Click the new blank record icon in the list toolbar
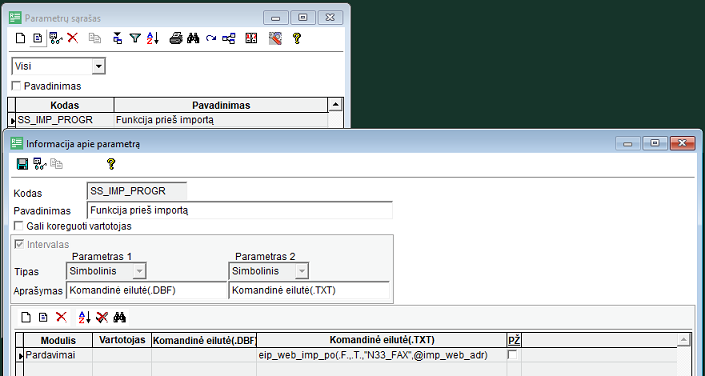The image size is (705, 376). [20, 39]
